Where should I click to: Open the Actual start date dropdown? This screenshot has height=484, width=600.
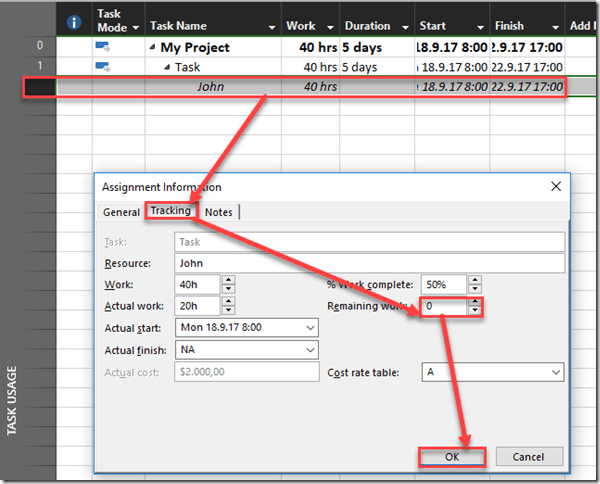coord(309,328)
